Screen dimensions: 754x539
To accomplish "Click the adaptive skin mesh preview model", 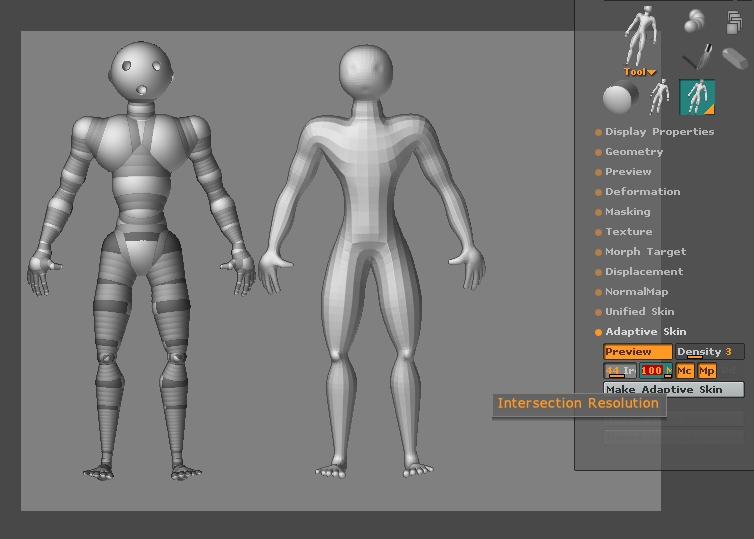I will click(370, 262).
